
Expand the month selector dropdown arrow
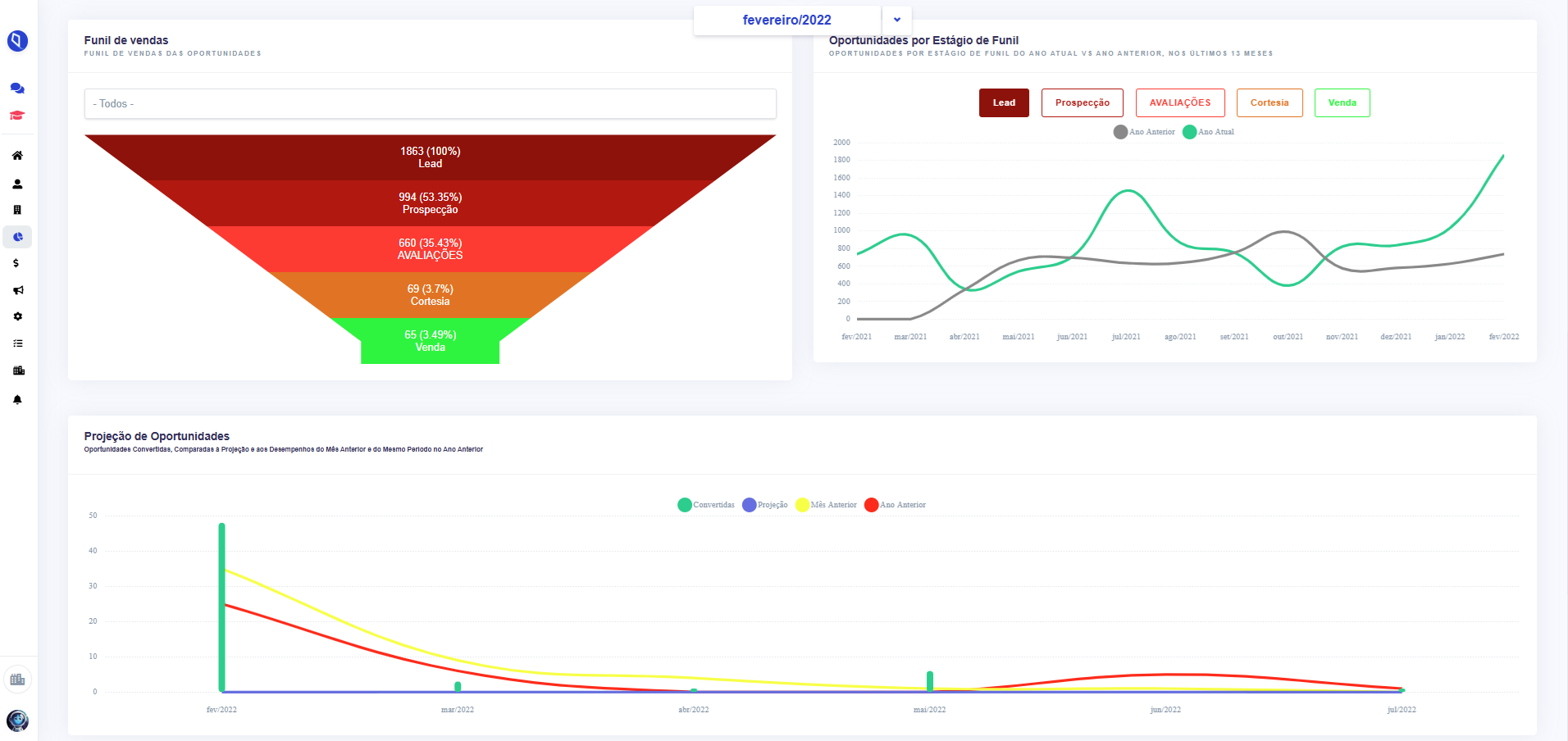pyautogui.click(x=897, y=20)
